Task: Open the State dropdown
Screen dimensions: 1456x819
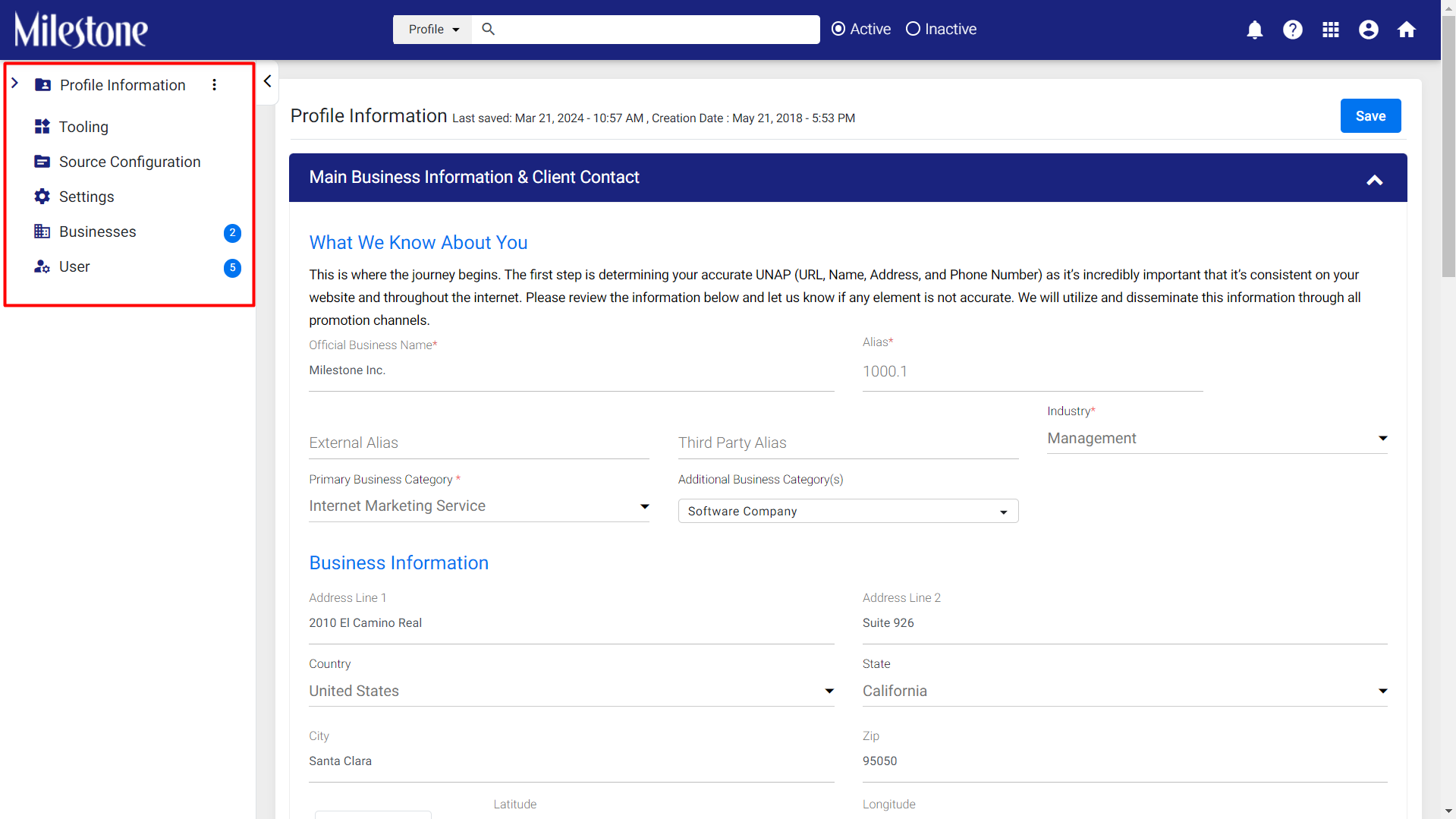Action: 1124,691
